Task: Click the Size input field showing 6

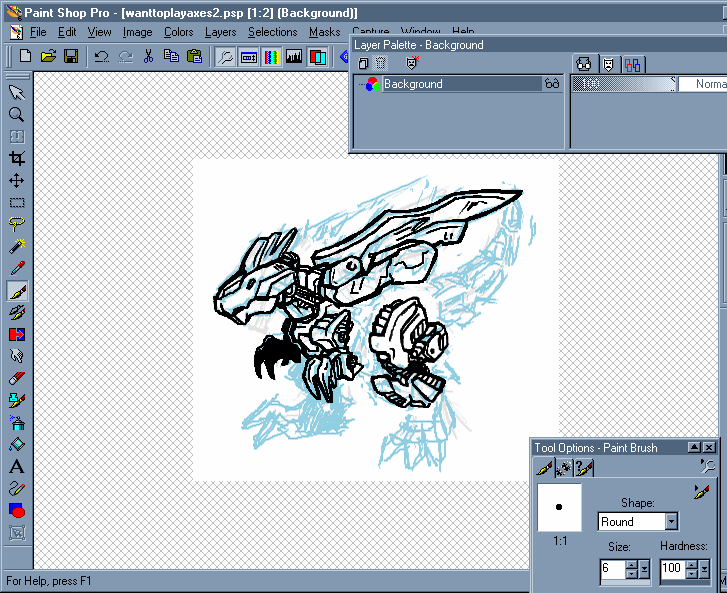Action: (x=612, y=568)
